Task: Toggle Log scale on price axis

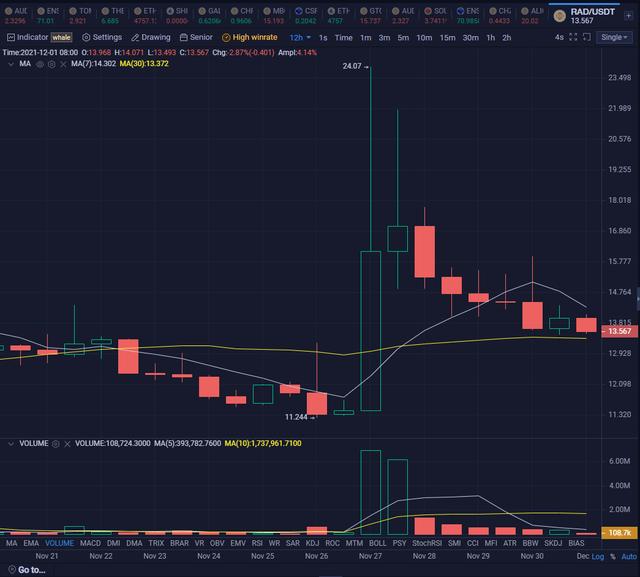Action: point(598,556)
